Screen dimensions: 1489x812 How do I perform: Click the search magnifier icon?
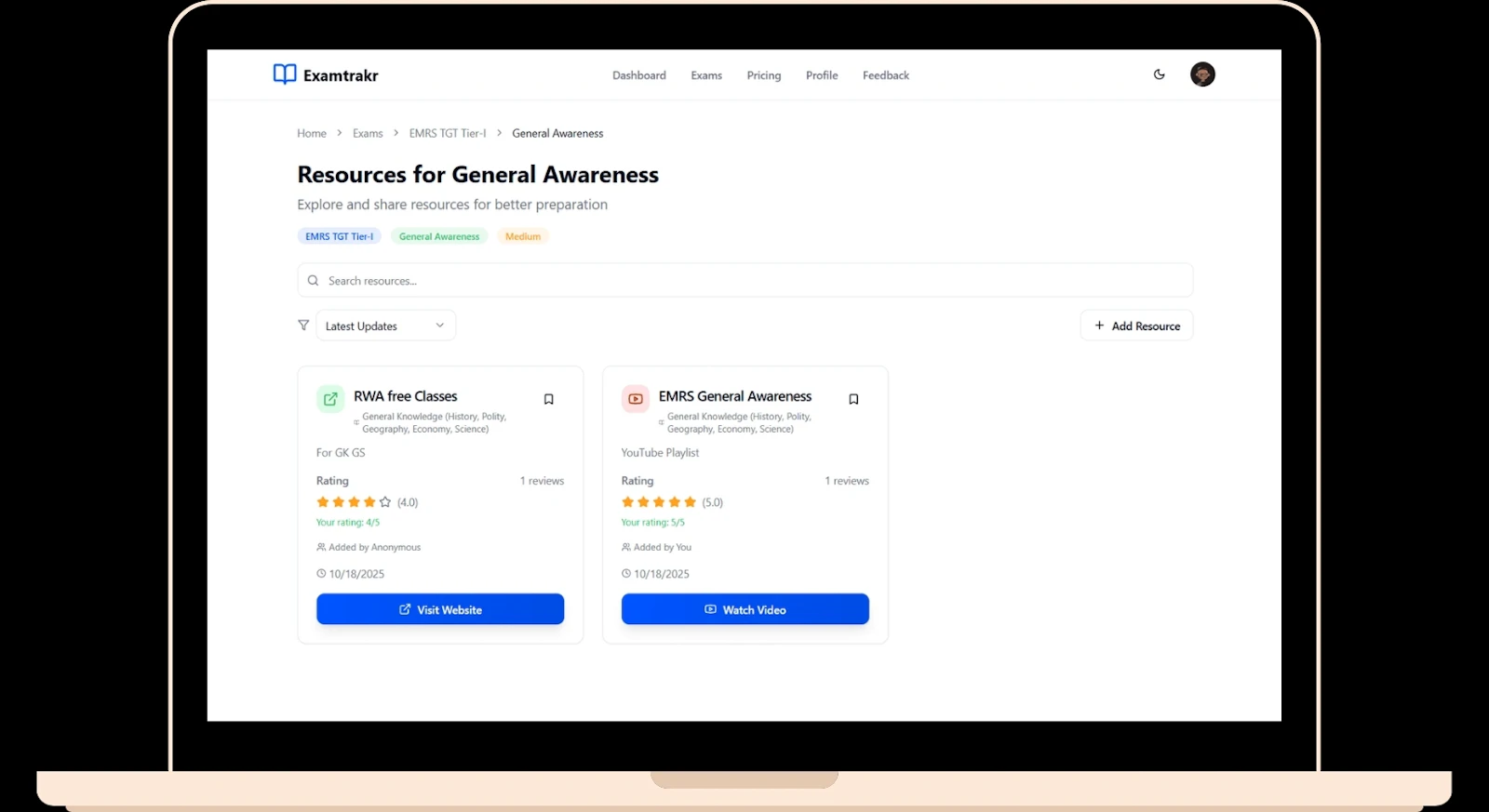pos(314,280)
